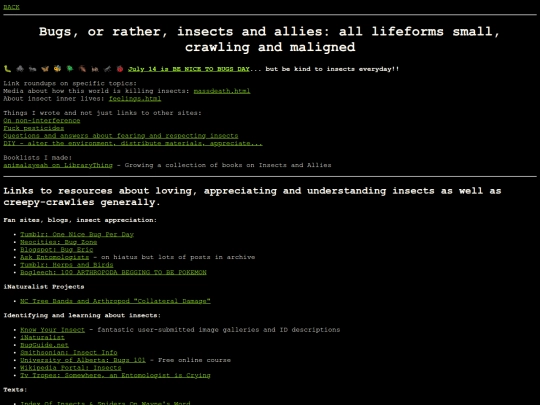Click the page title heading 'Bugs, or rather, insects'
540x405 pixels.
point(270,39)
